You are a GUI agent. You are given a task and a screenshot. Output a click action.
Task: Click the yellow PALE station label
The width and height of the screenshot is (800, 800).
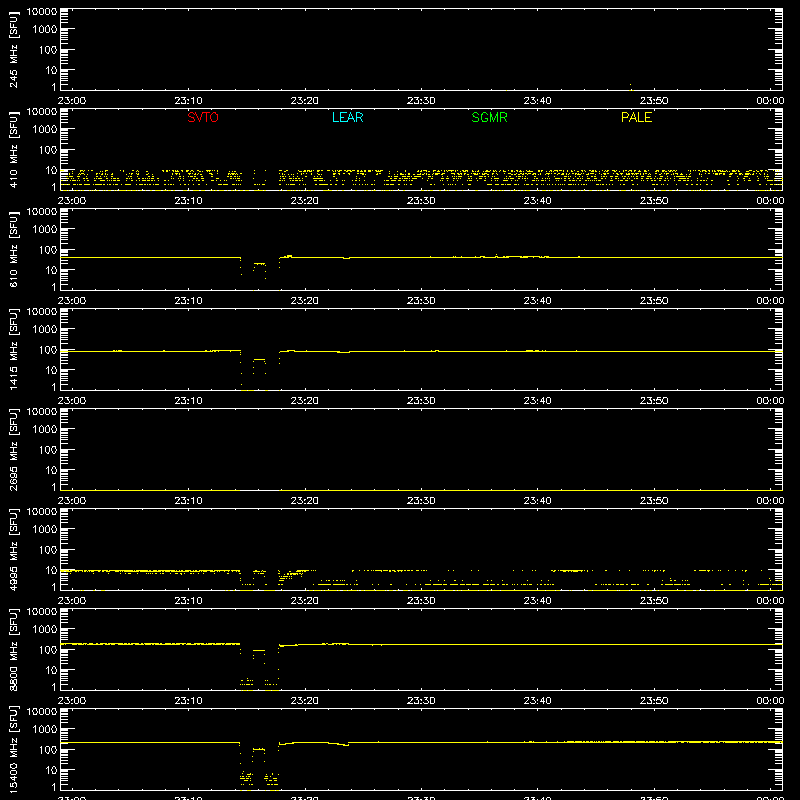point(636,117)
